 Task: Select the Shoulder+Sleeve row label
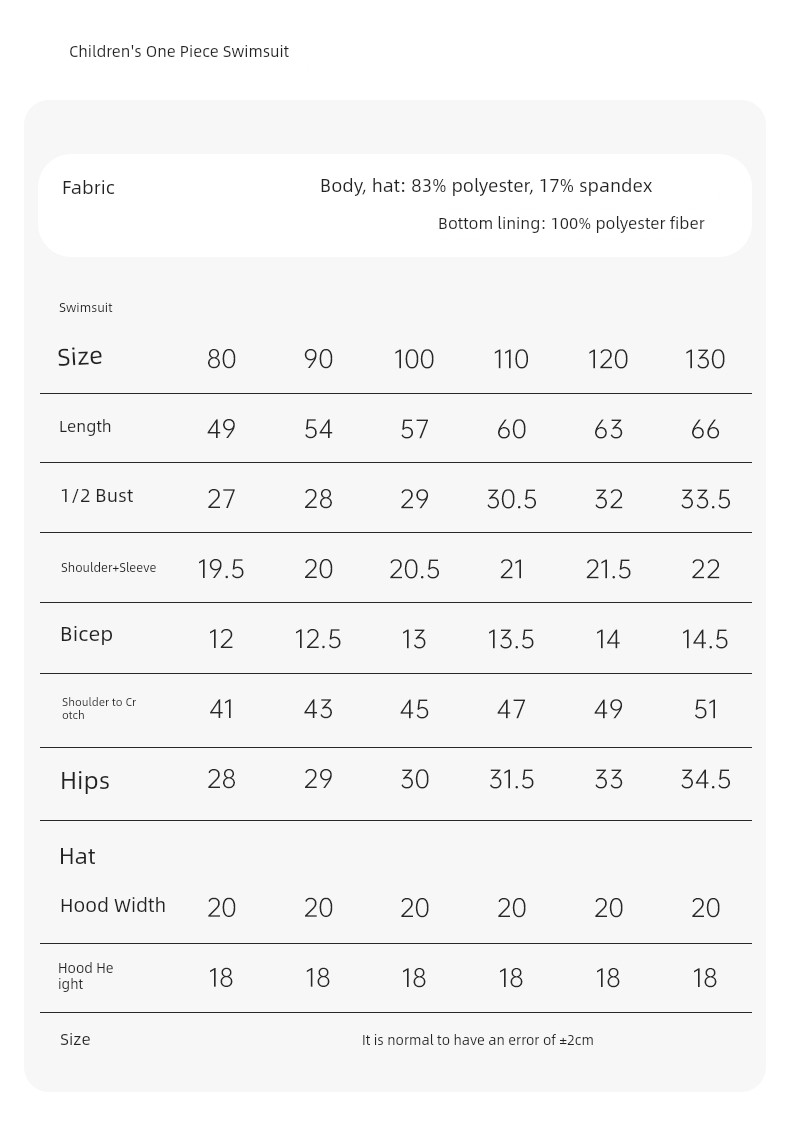coord(108,568)
